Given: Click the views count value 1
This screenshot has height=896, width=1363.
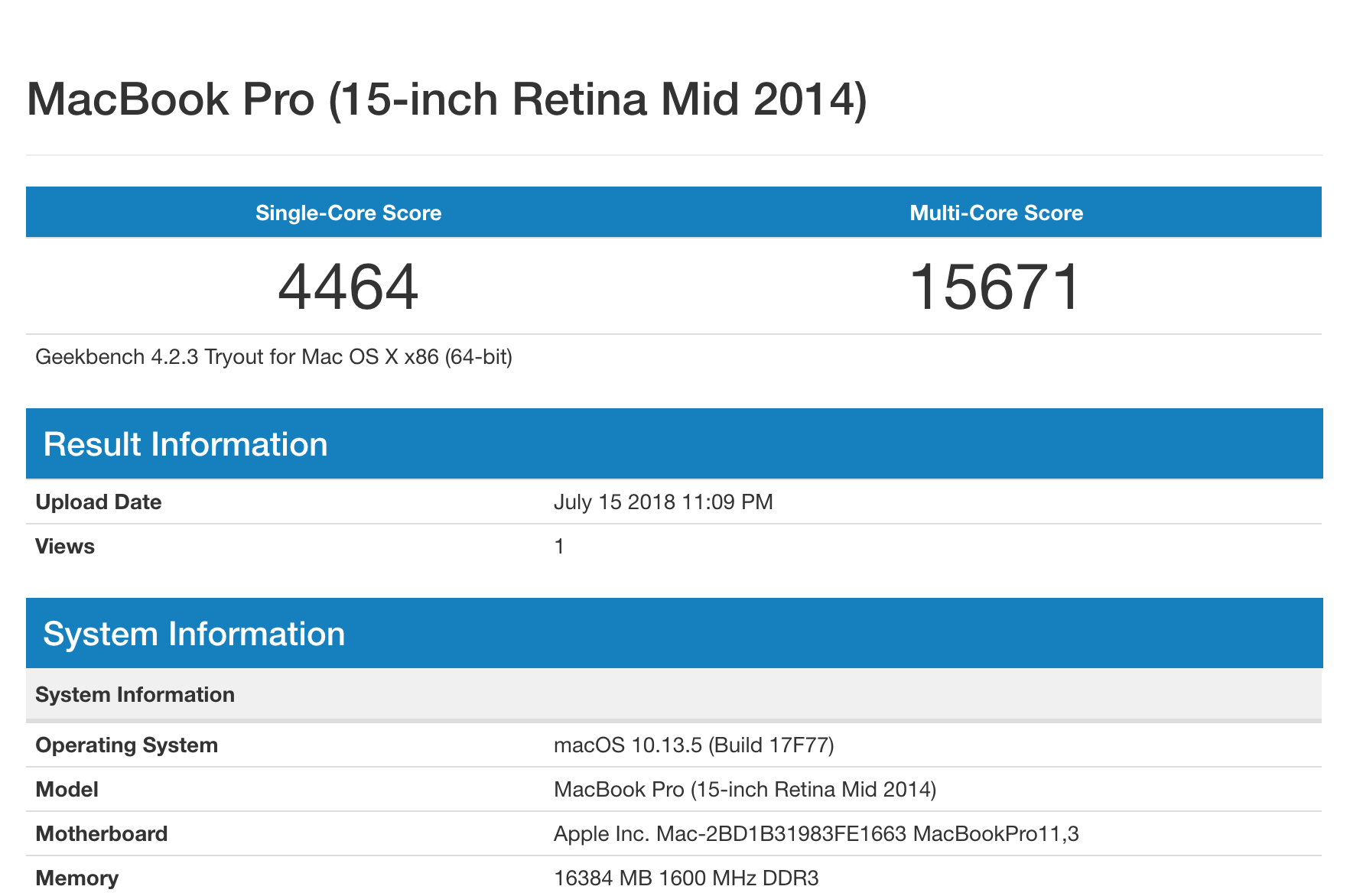Looking at the screenshot, I should [x=559, y=547].
